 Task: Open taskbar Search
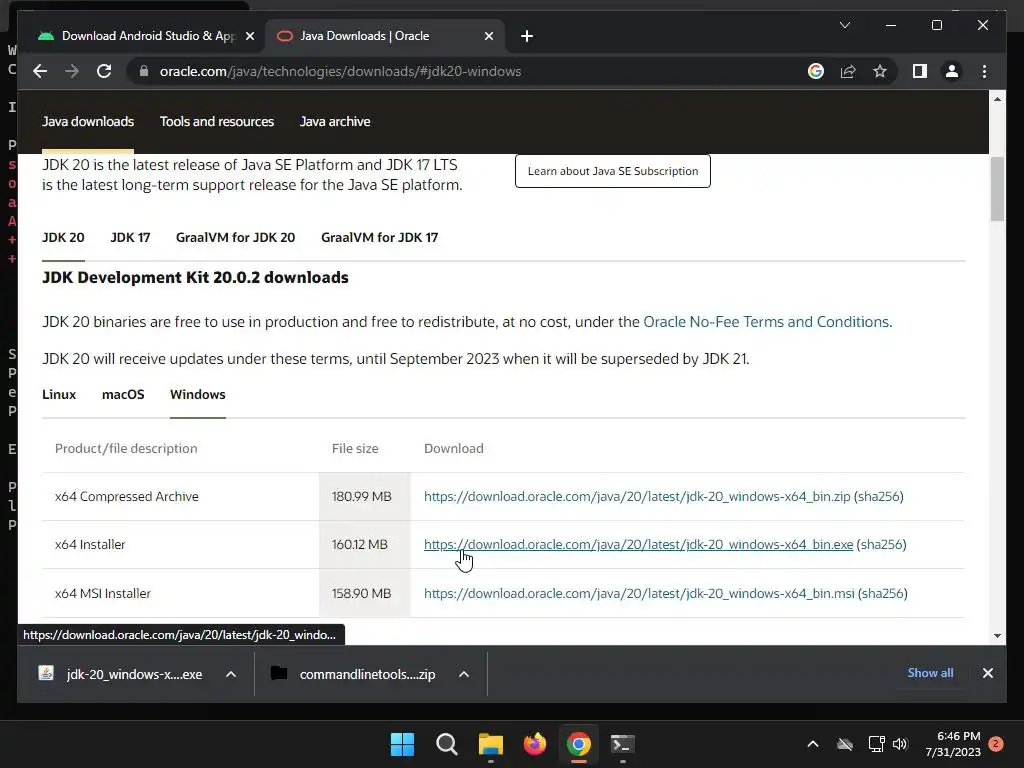pos(447,744)
